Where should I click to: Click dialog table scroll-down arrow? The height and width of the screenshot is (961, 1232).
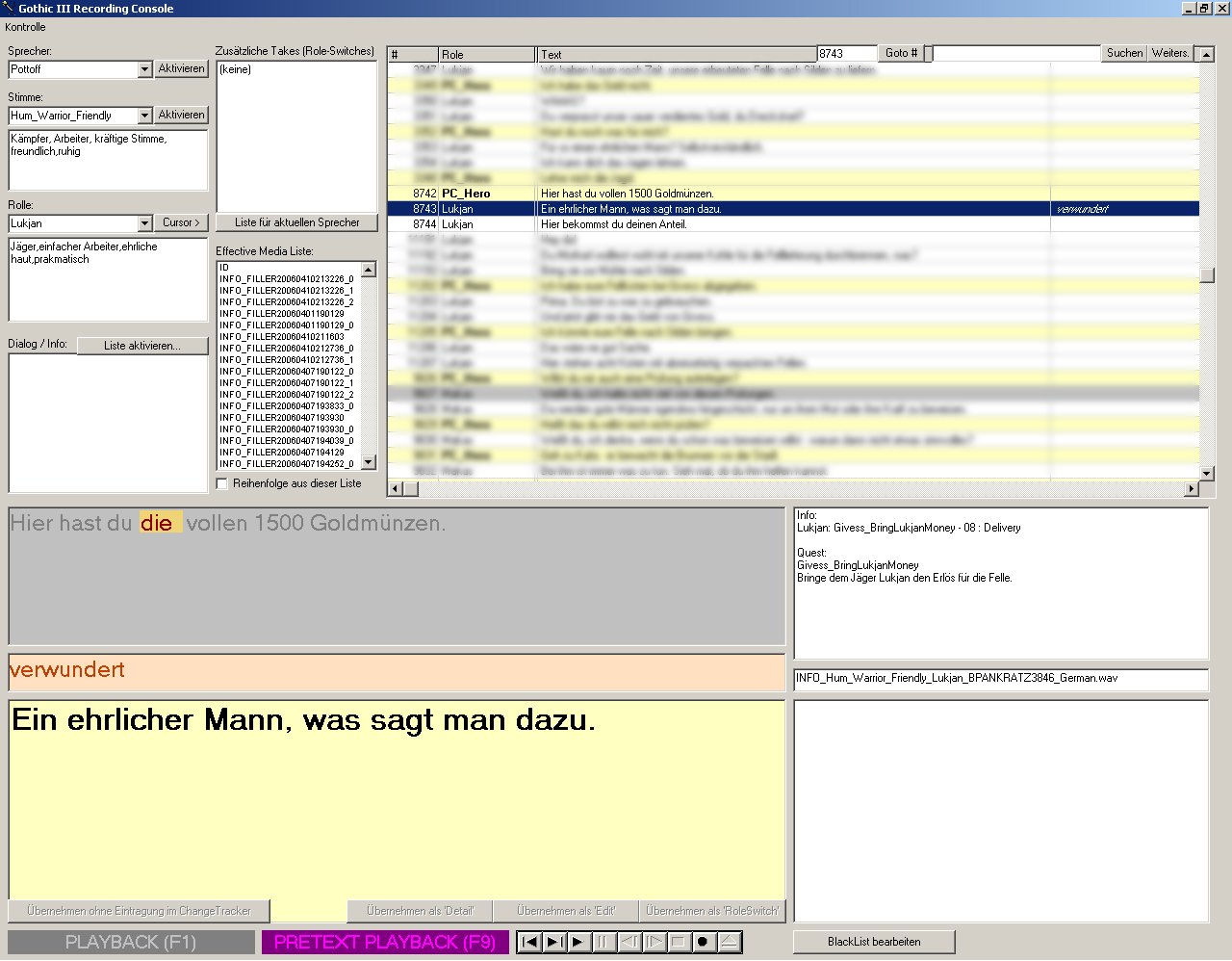click(x=1207, y=473)
